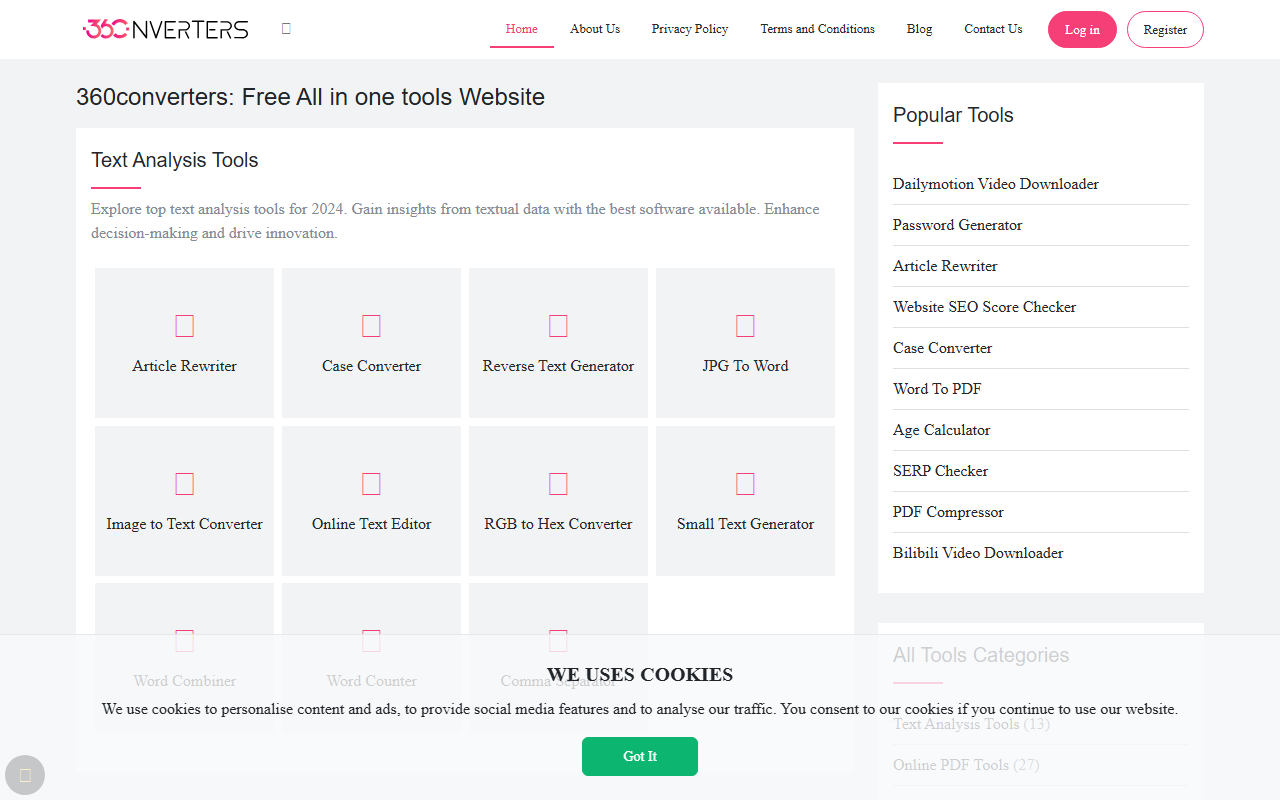Viewport: 1280px width, 800px height.
Task: Click the JPG To Word tile icon
Action: (745, 326)
